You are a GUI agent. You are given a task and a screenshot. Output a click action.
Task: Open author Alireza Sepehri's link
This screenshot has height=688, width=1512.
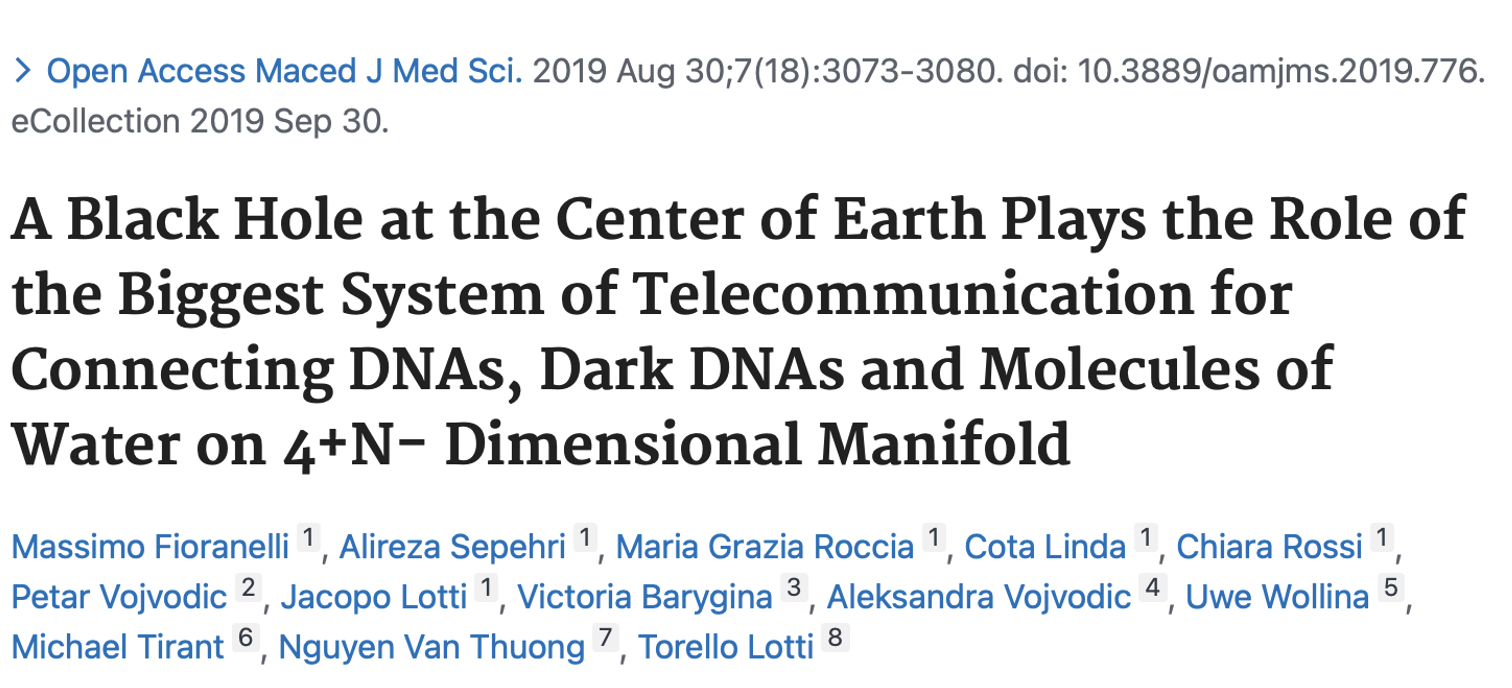[x=452, y=547]
